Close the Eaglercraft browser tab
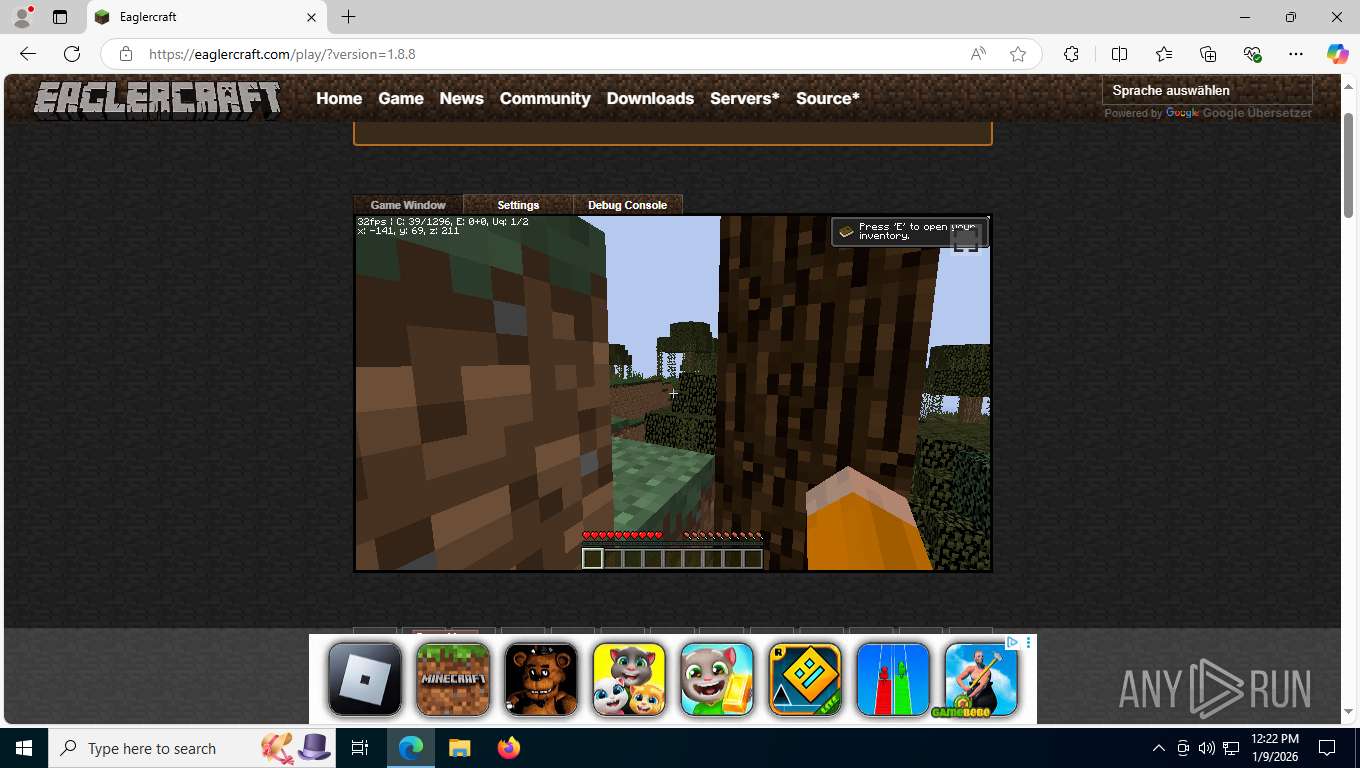This screenshot has height=768, width=1360. click(x=311, y=17)
